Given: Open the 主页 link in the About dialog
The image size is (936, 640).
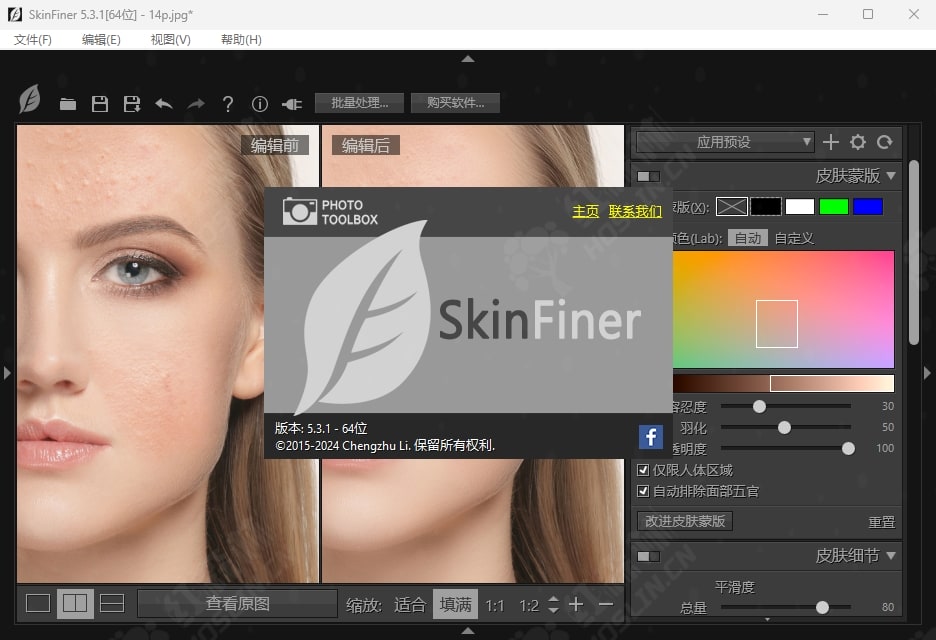Looking at the screenshot, I should pos(586,211).
